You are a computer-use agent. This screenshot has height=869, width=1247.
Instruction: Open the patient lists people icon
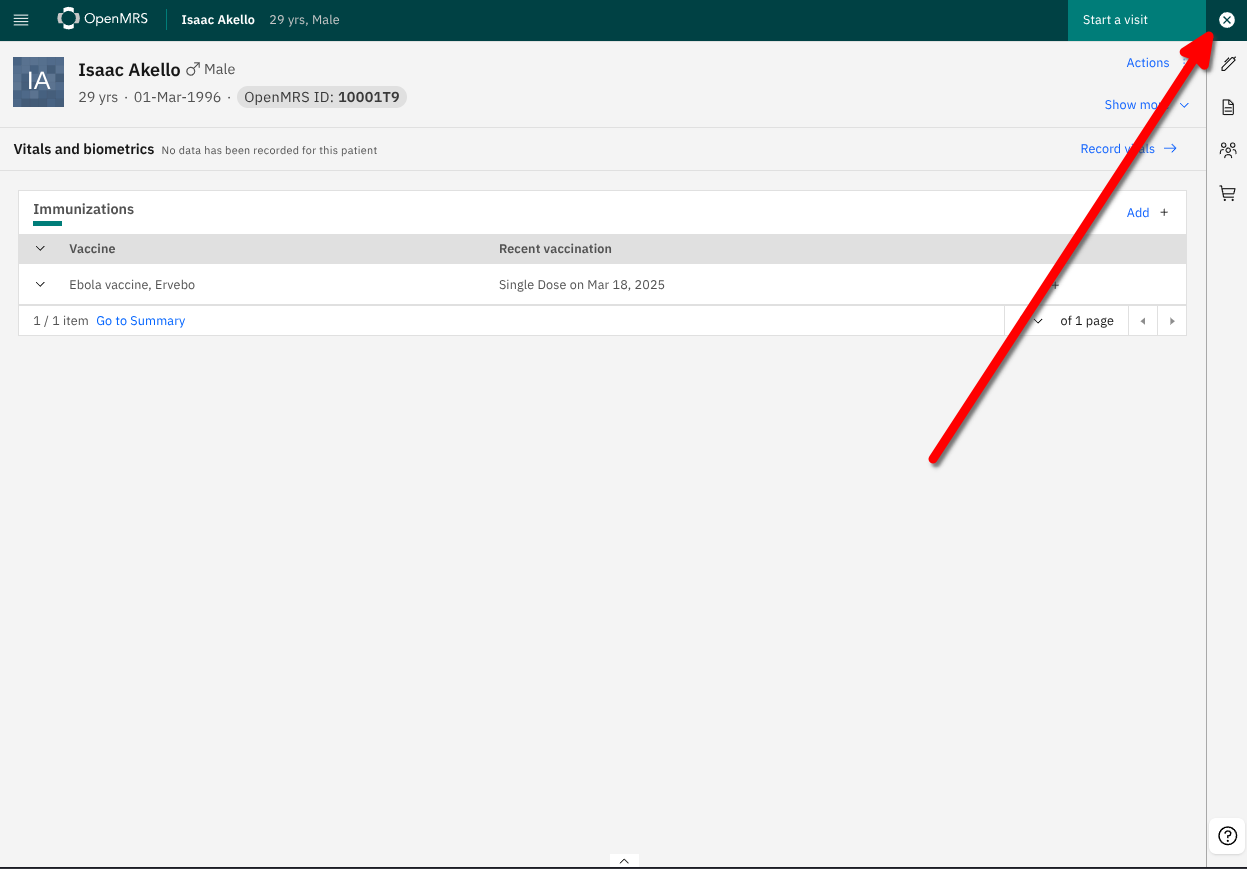pyautogui.click(x=1228, y=150)
